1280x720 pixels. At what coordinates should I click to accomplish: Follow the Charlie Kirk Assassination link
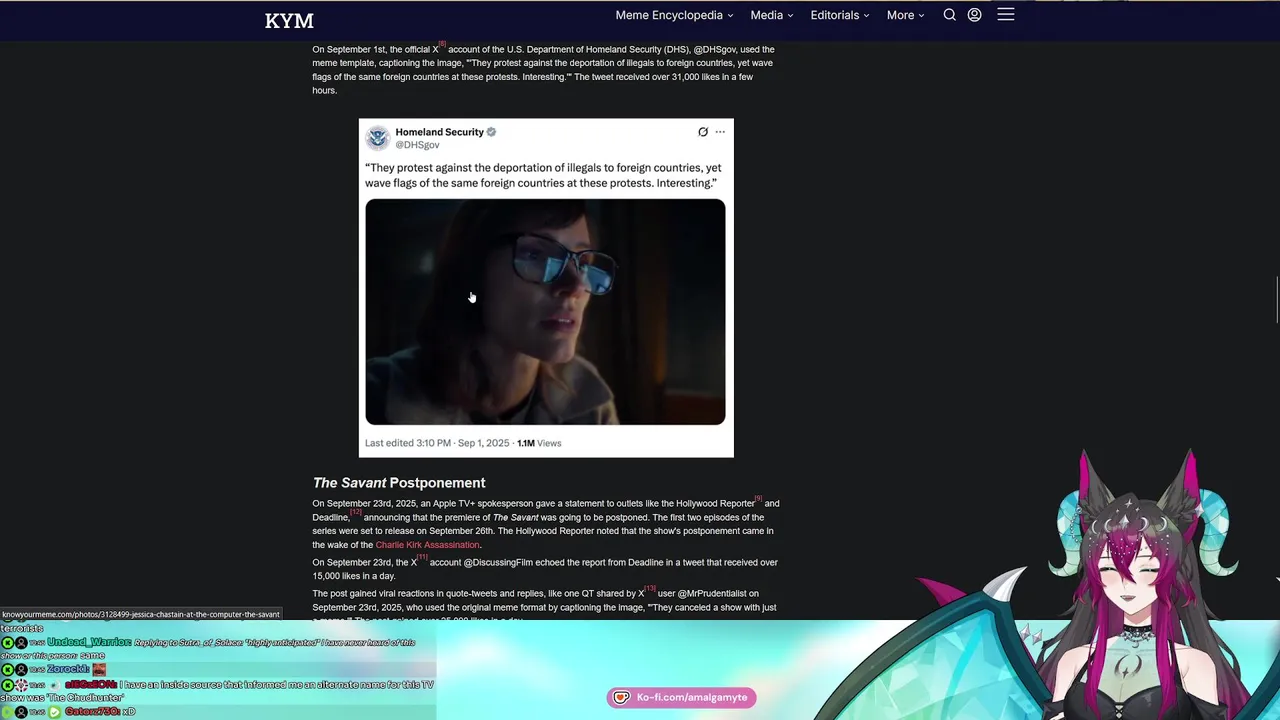coord(427,545)
